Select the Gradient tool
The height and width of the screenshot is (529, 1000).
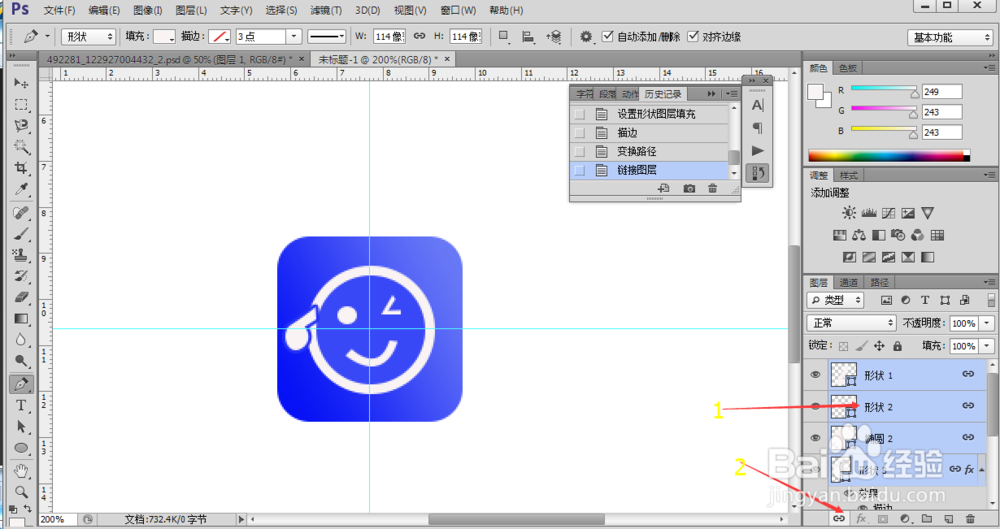[21, 318]
